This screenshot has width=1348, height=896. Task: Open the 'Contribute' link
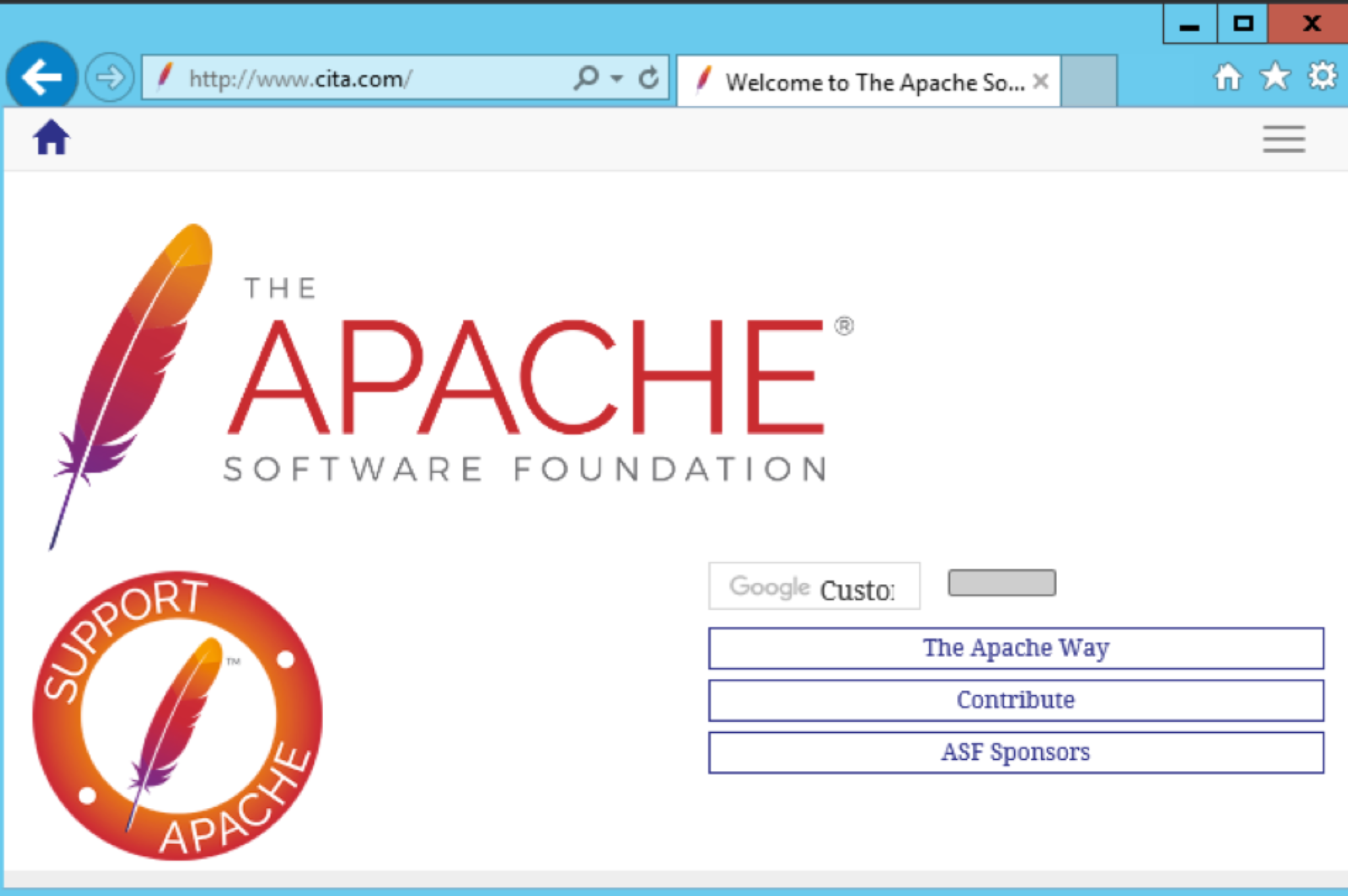1016,700
